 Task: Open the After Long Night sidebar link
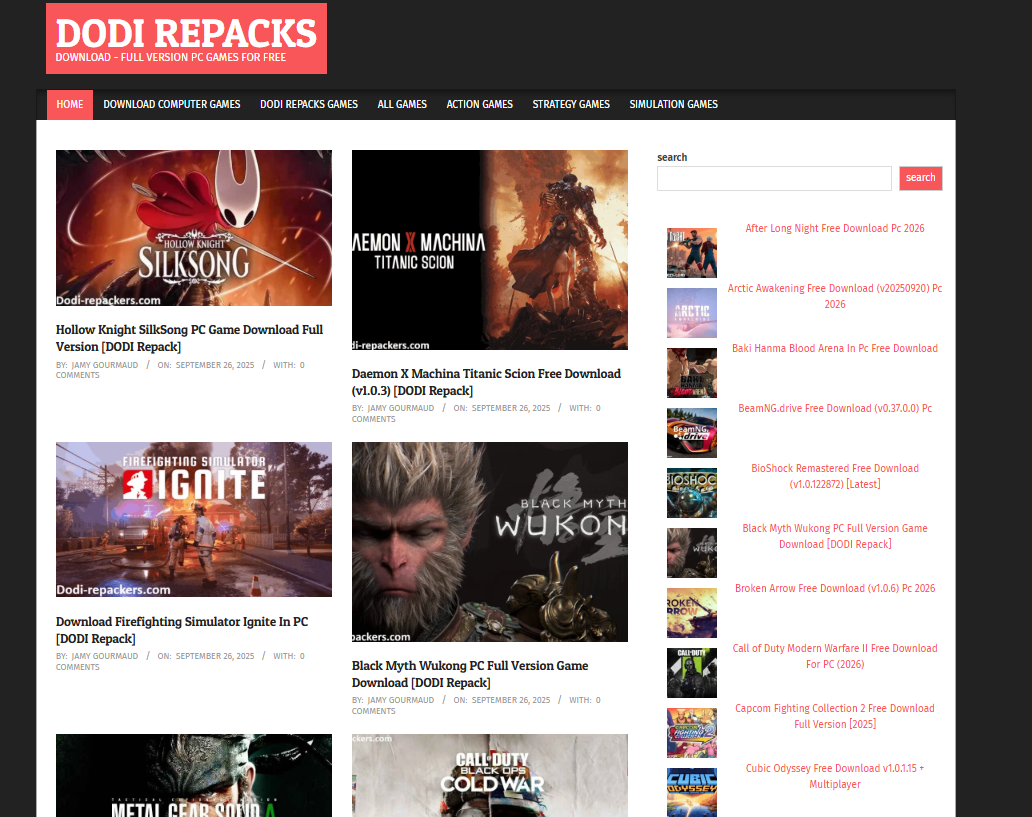pos(835,228)
